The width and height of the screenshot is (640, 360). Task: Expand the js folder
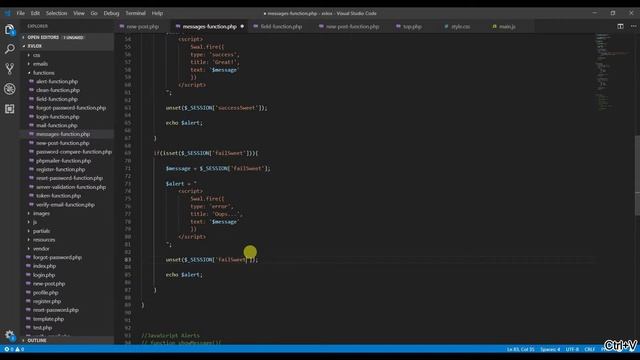coord(67,222)
